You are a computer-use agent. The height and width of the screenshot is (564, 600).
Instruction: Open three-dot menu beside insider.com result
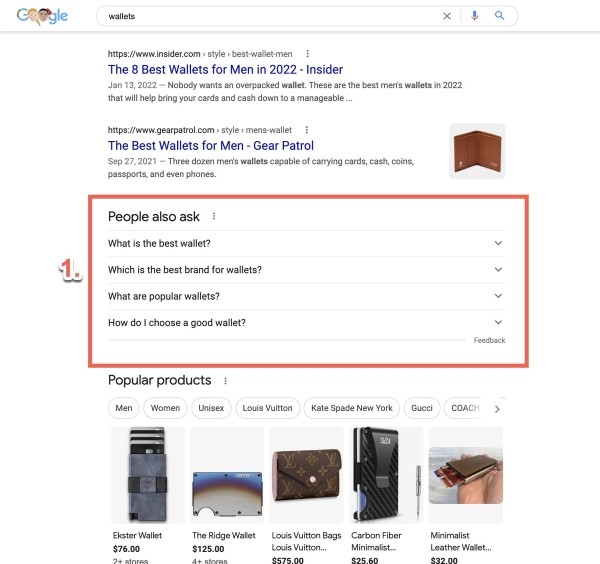(x=307, y=54)
